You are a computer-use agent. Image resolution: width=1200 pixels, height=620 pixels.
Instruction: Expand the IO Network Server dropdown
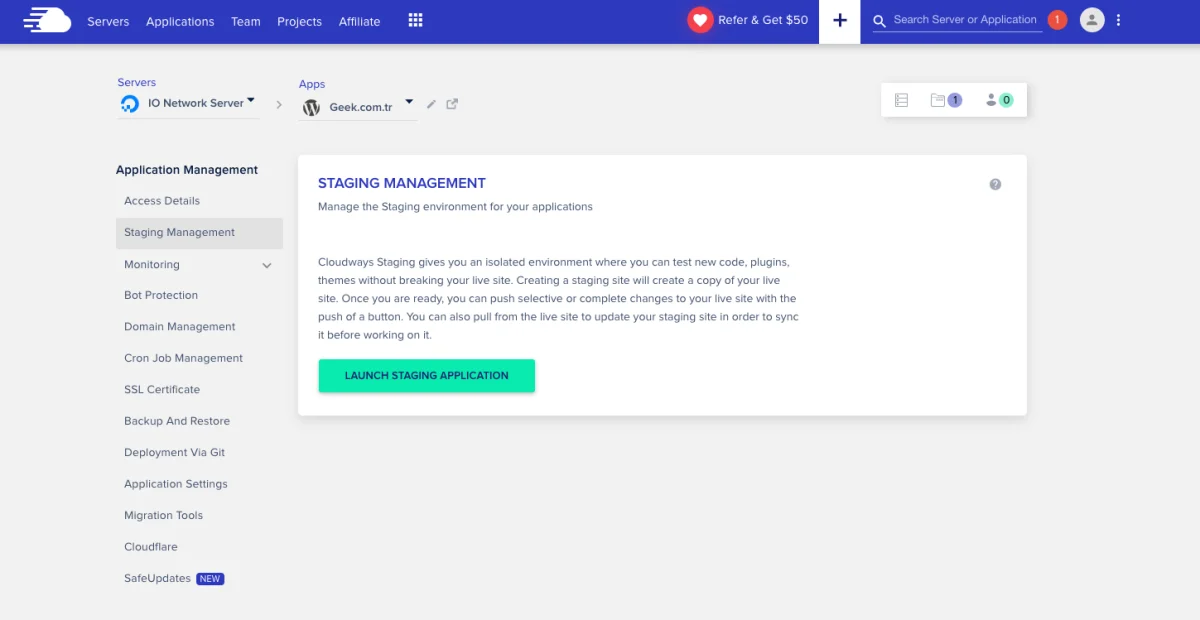(x=251, y=101)
